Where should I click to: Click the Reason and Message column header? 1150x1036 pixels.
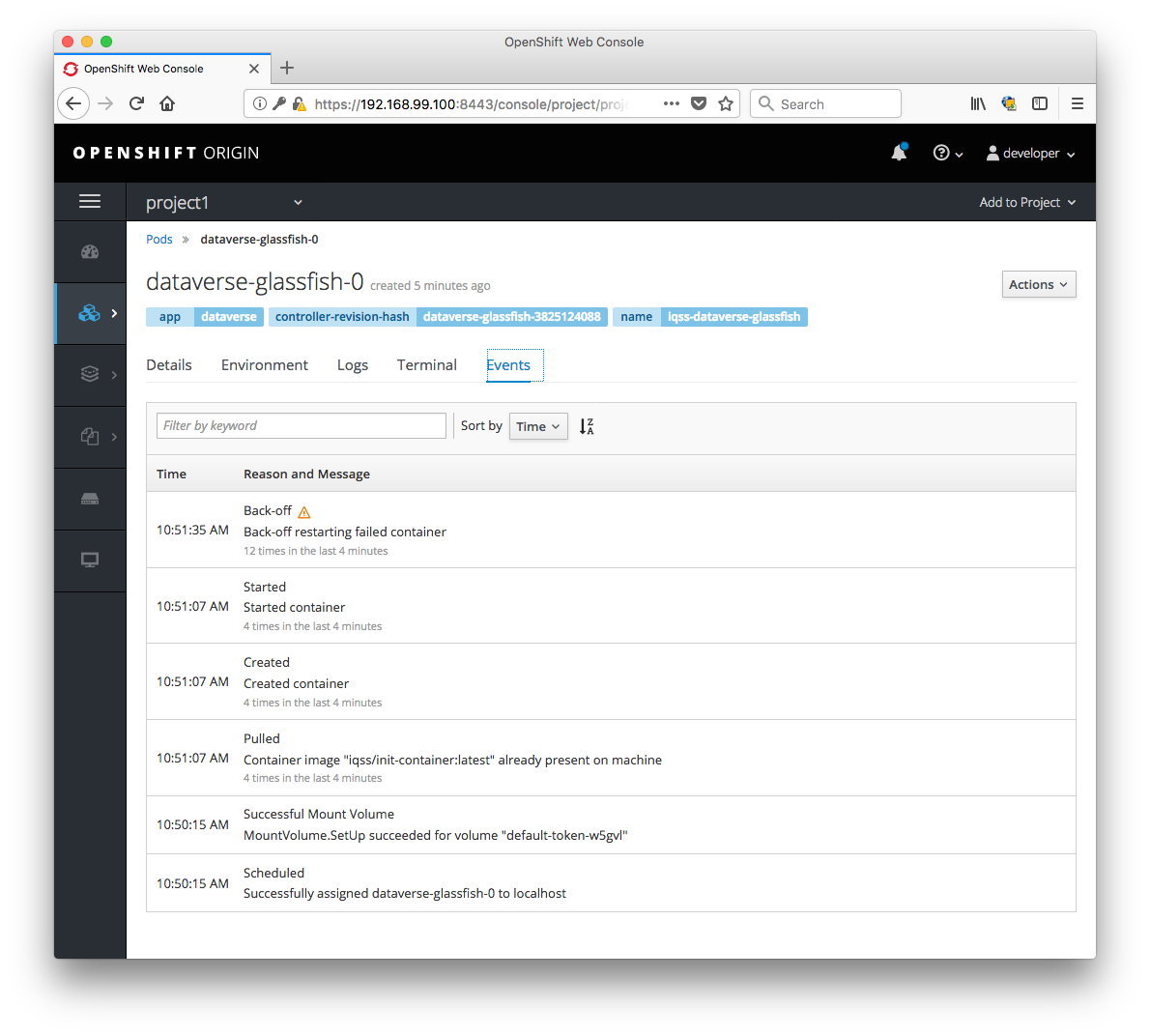pyautogui.click(x=306, y=474)
